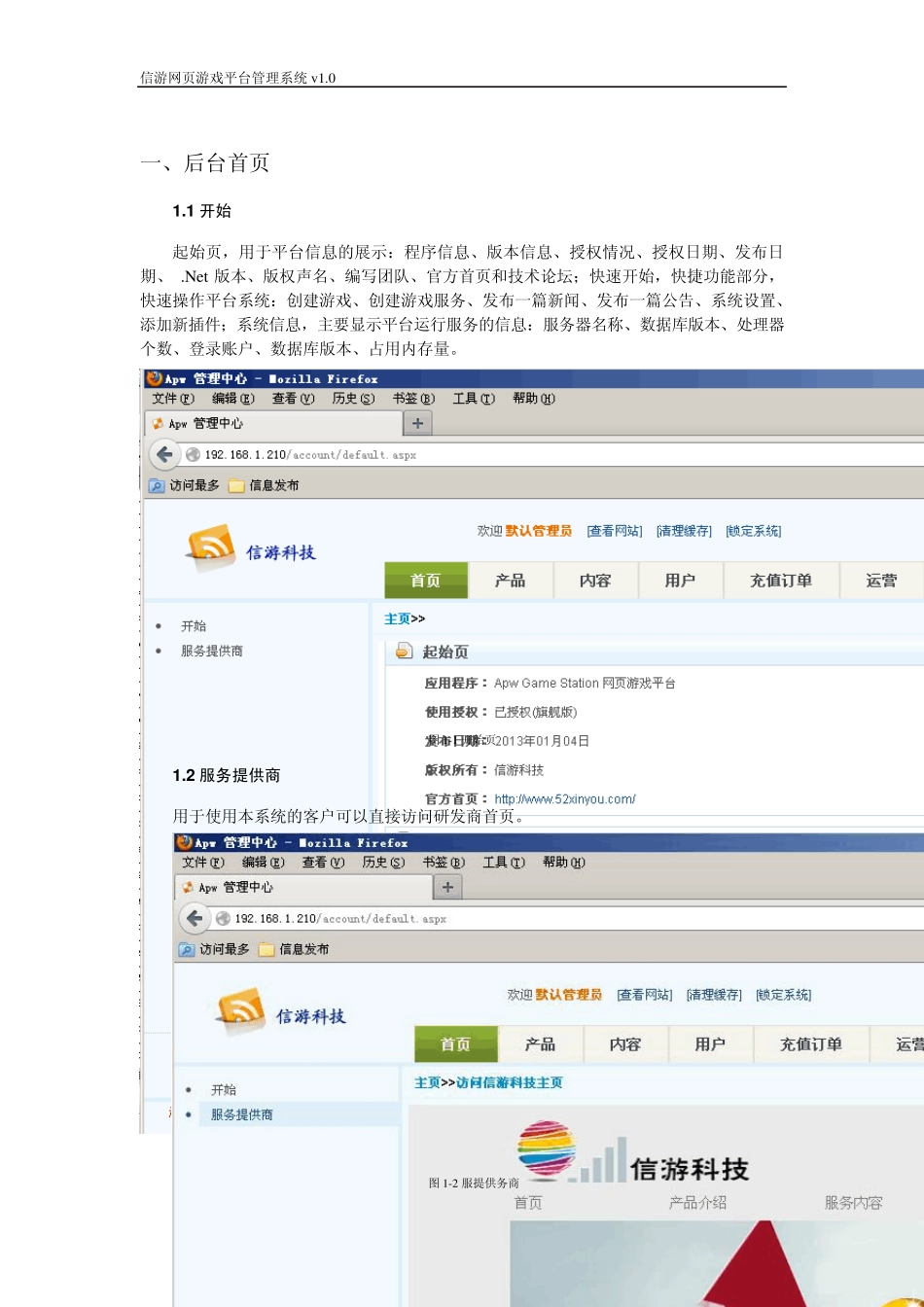Image resolution: width=924 pixels, height=1307 pixels.
Task: Open 文件(F) menu in lower screenshot
Action: click(203, 863)
